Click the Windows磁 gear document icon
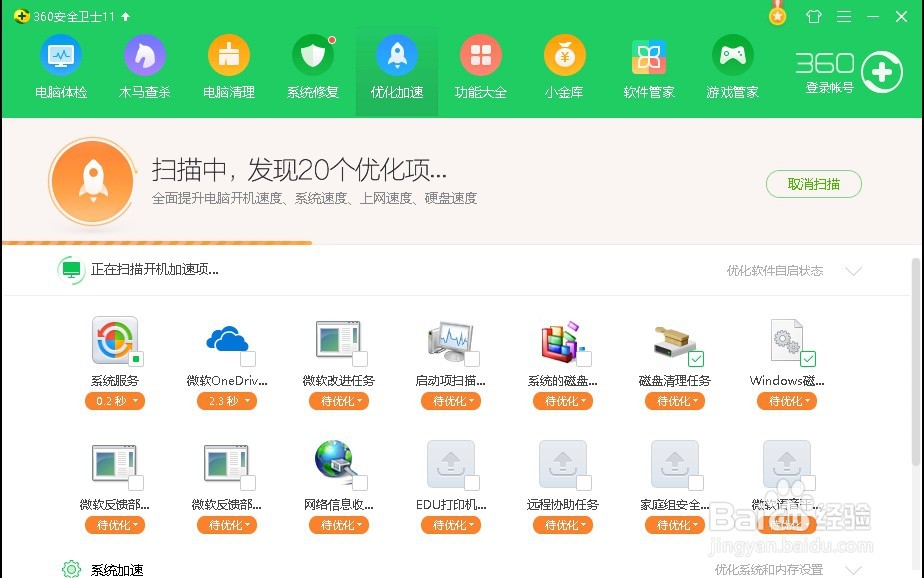Image resolution: width=924 pixels, height=578 pixels. click(x=787, y=340)
